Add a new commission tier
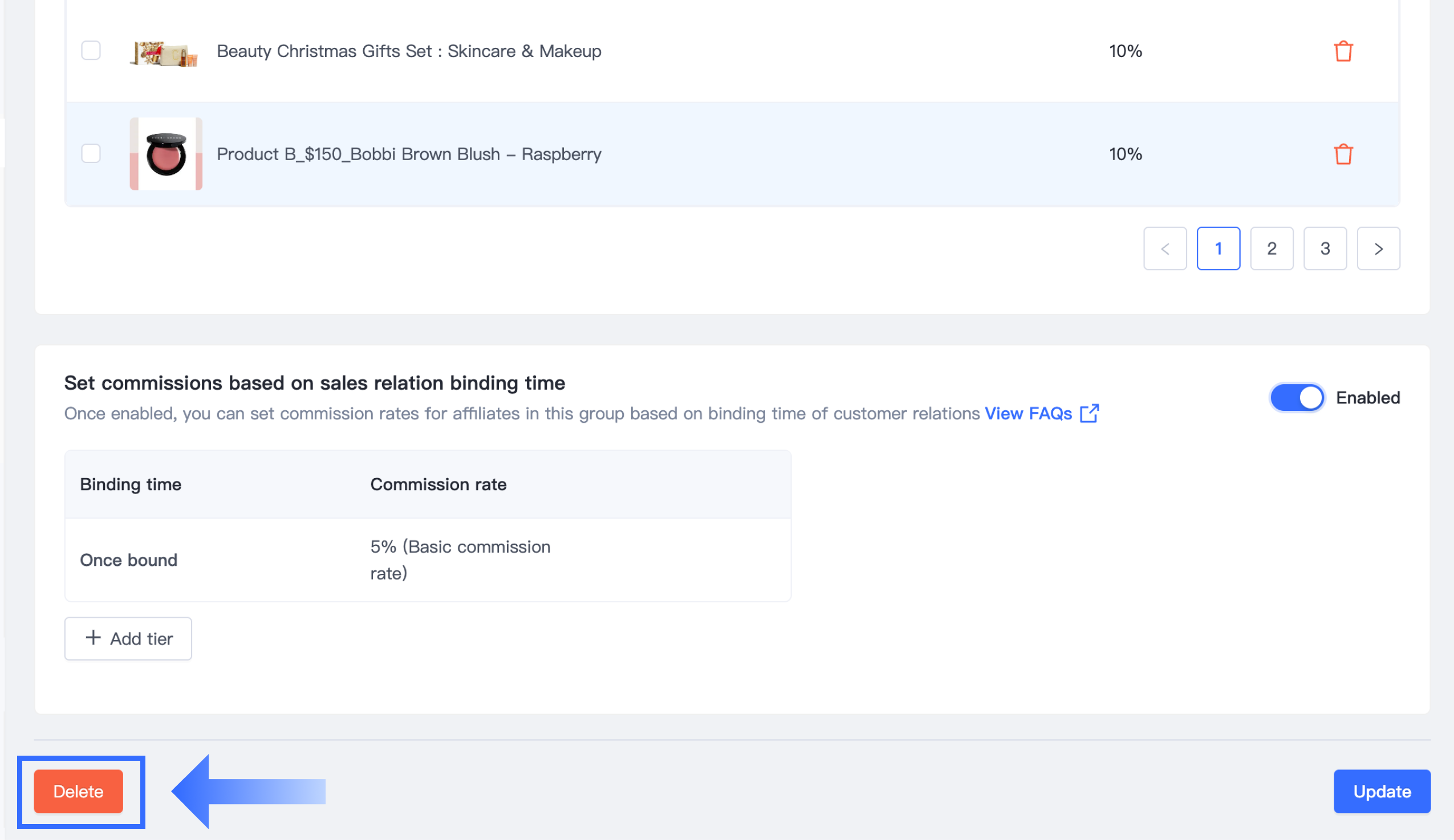This screenshot has width=1454, height=840. click(x=128, y=638)
